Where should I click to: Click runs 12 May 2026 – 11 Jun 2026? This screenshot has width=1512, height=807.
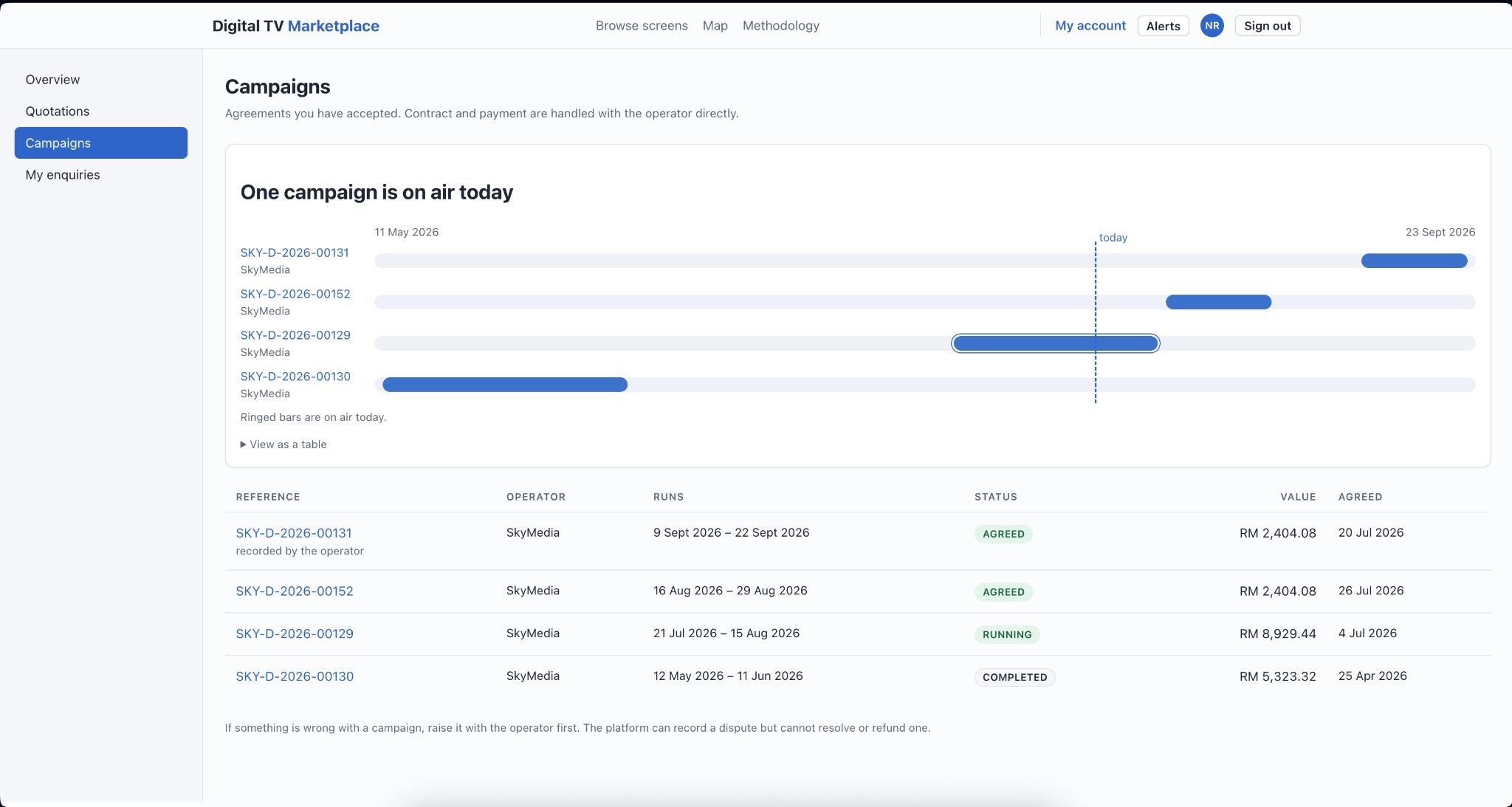pos(728,676)
